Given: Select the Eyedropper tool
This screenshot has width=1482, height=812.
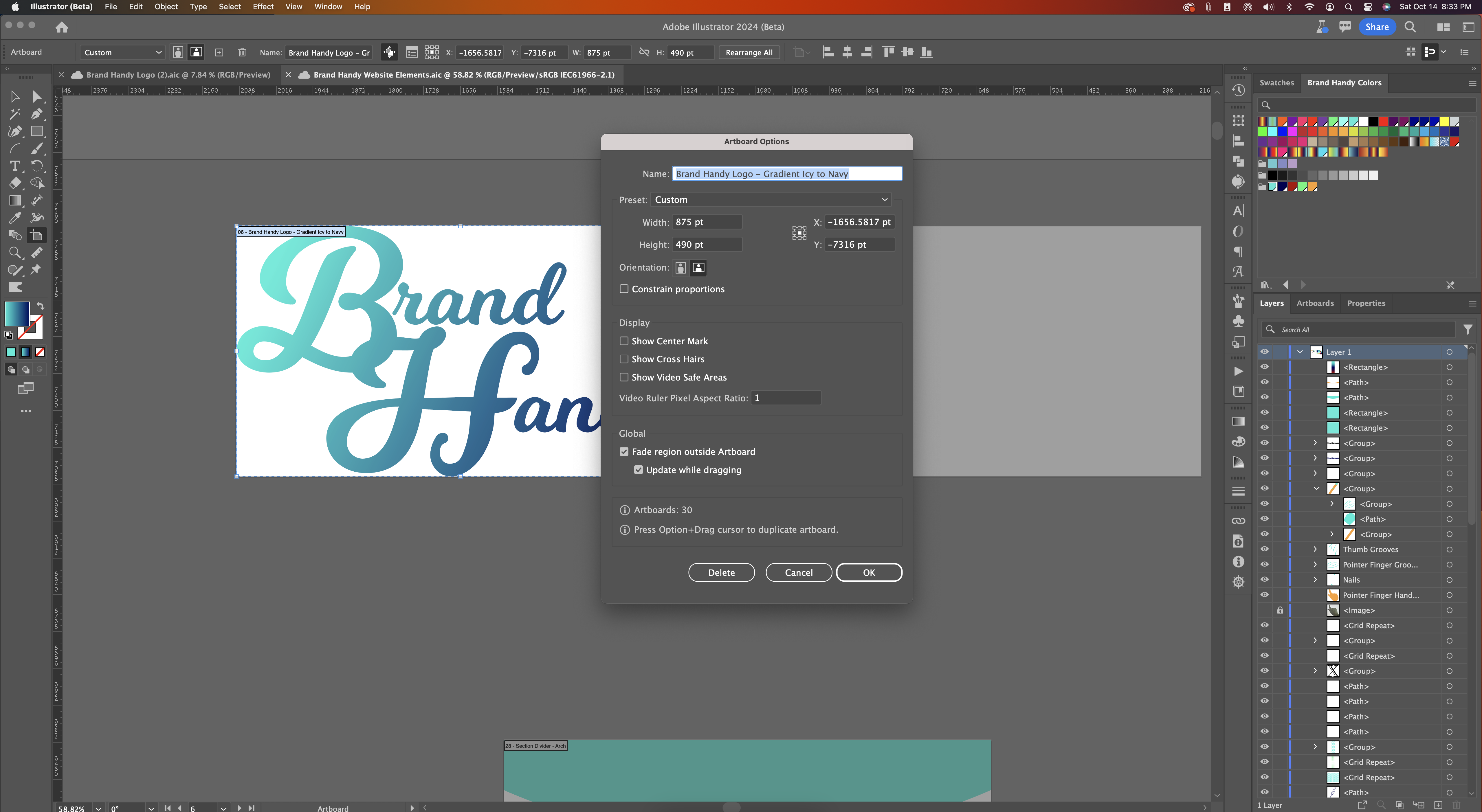Looking at the screenshot, I should 14,218.
